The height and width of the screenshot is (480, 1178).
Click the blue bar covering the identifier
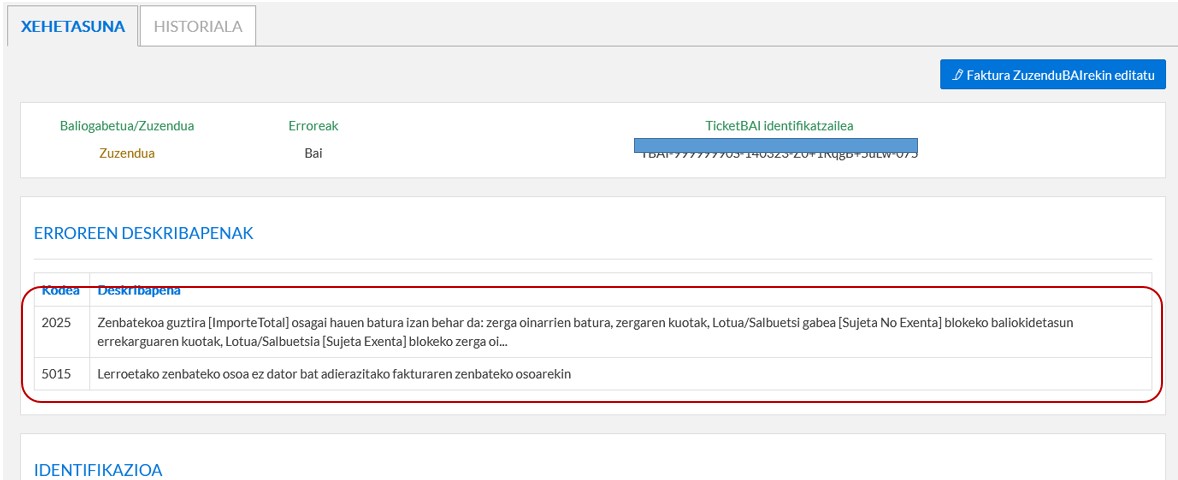click(776, 145)
